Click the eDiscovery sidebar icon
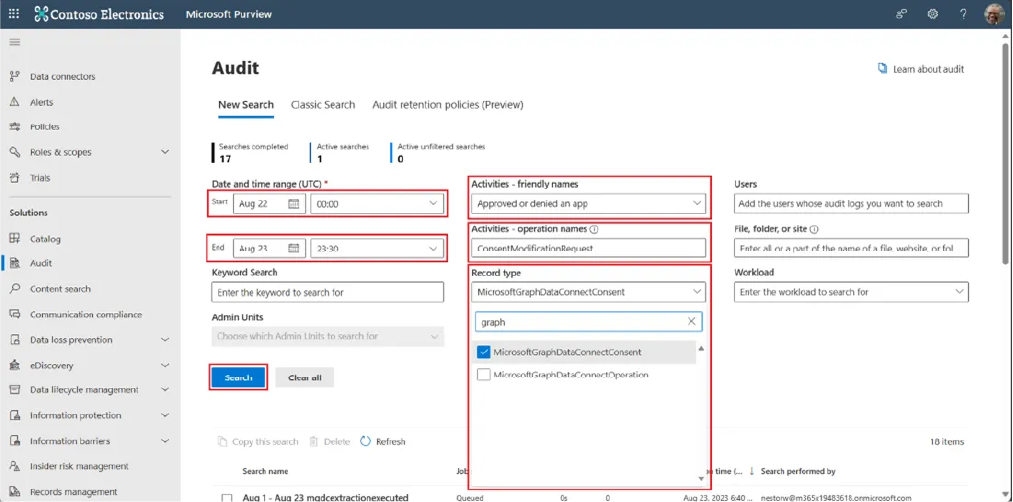Screen dimensions: 1013x502 tap(15, 365)
